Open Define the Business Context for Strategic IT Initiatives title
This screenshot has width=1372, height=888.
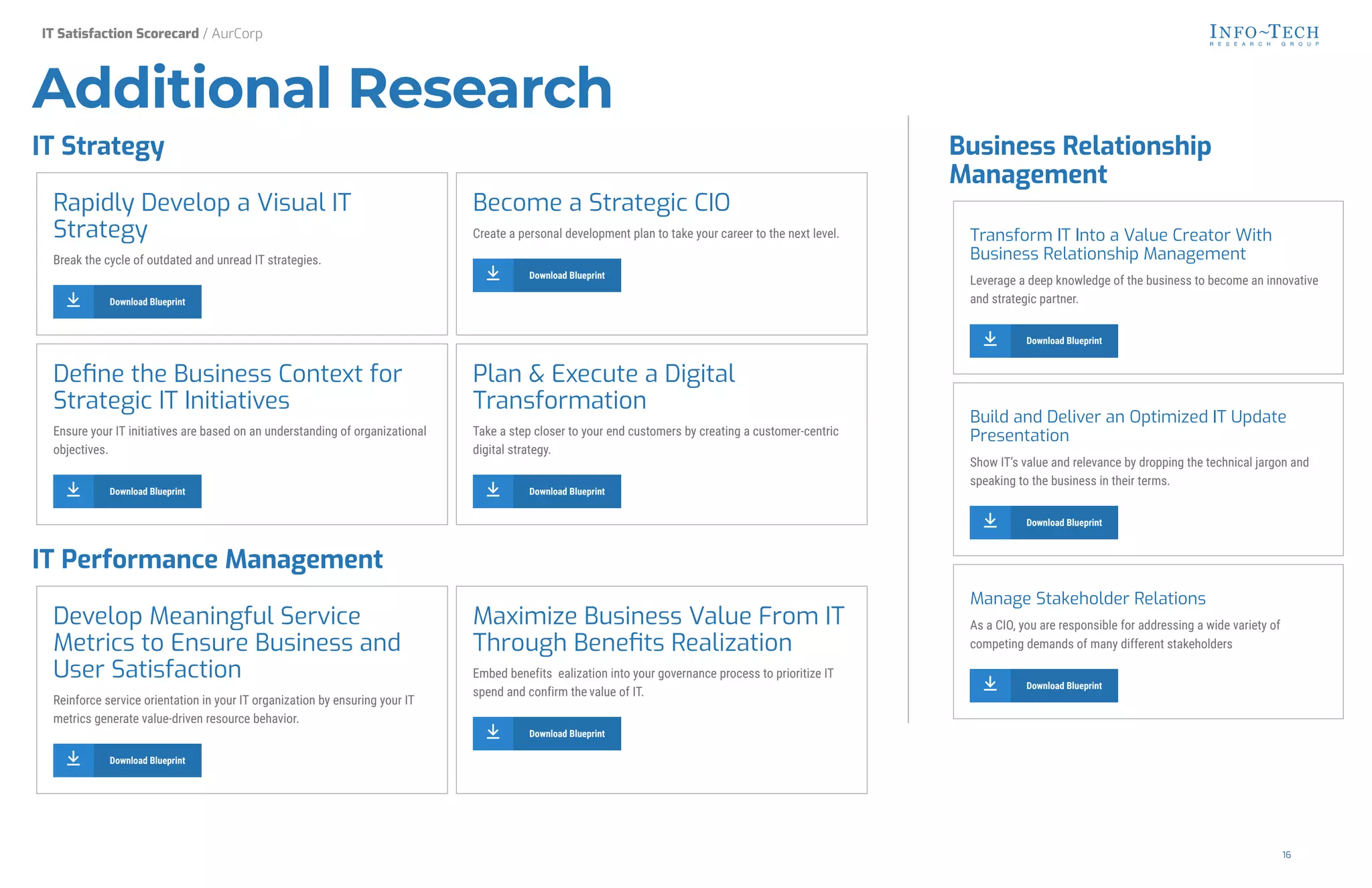[x=227, y=387]
